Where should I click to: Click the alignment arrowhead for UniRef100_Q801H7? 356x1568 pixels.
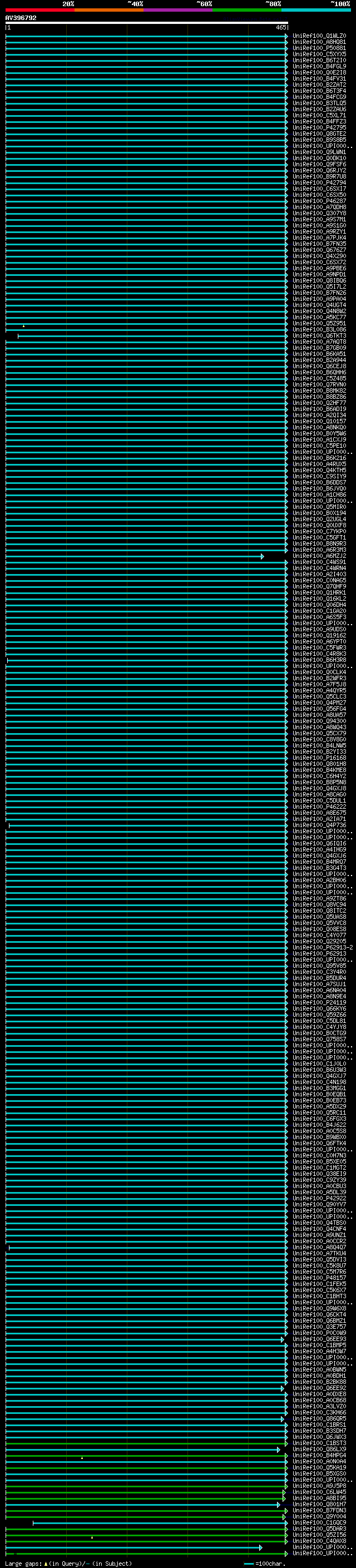coord(279,1504)
